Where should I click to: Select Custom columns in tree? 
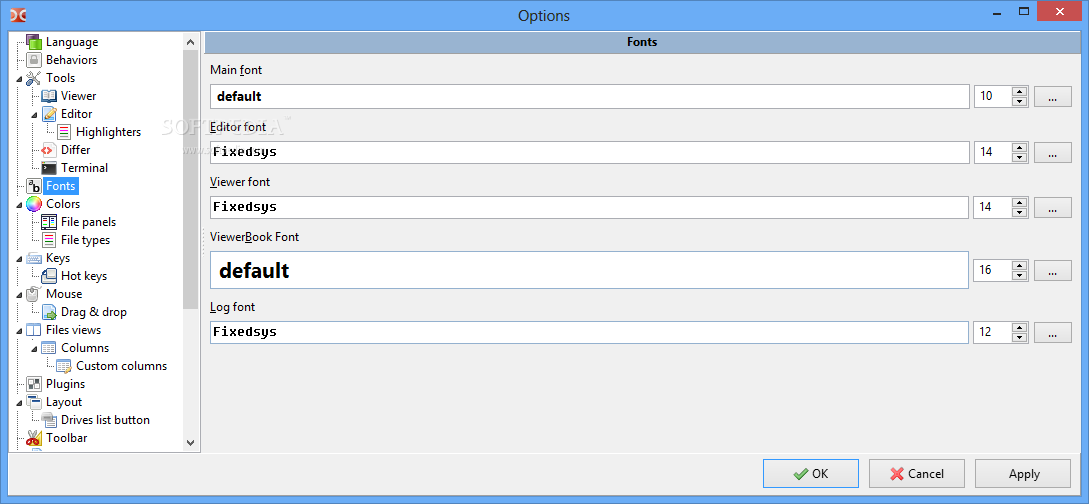coord(122,366)
